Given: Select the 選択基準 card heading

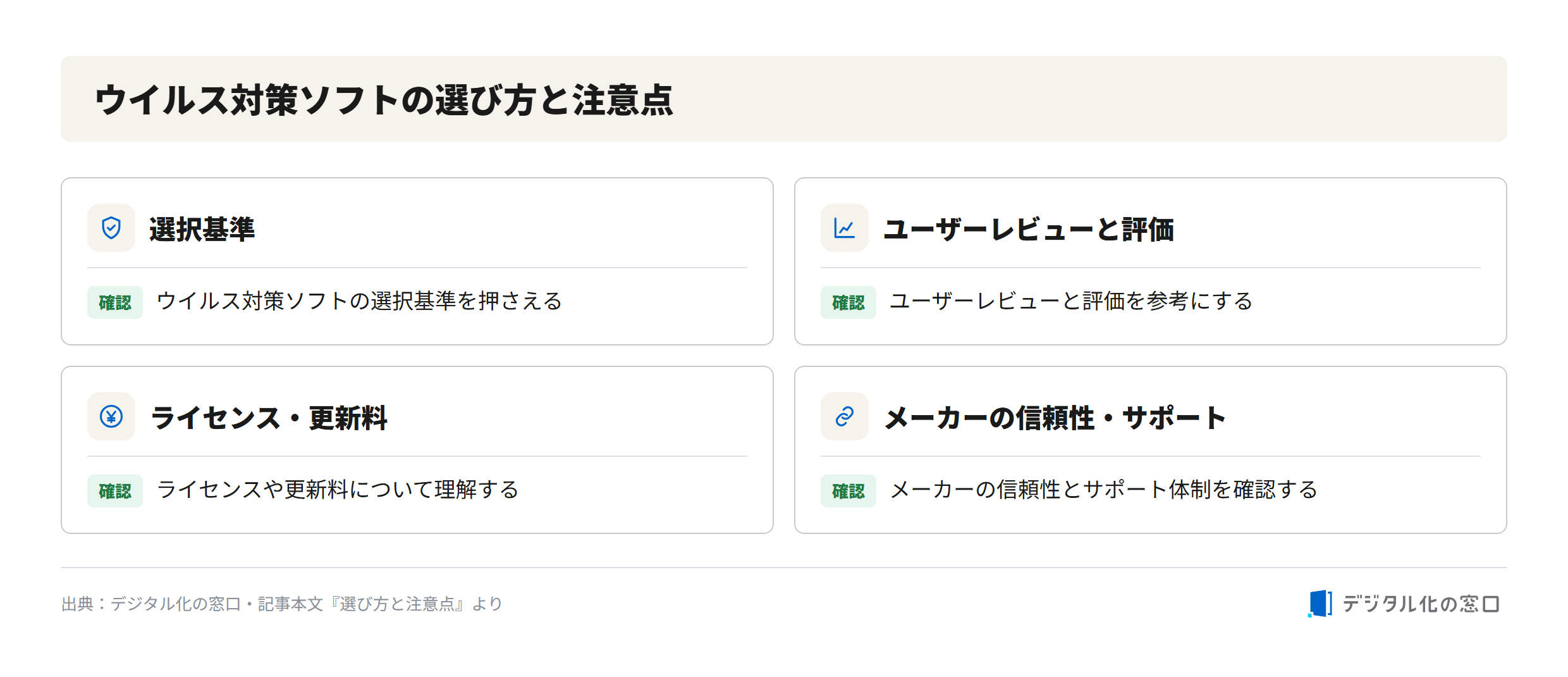Looking at the screenshot, I should (x=202, y=229).
